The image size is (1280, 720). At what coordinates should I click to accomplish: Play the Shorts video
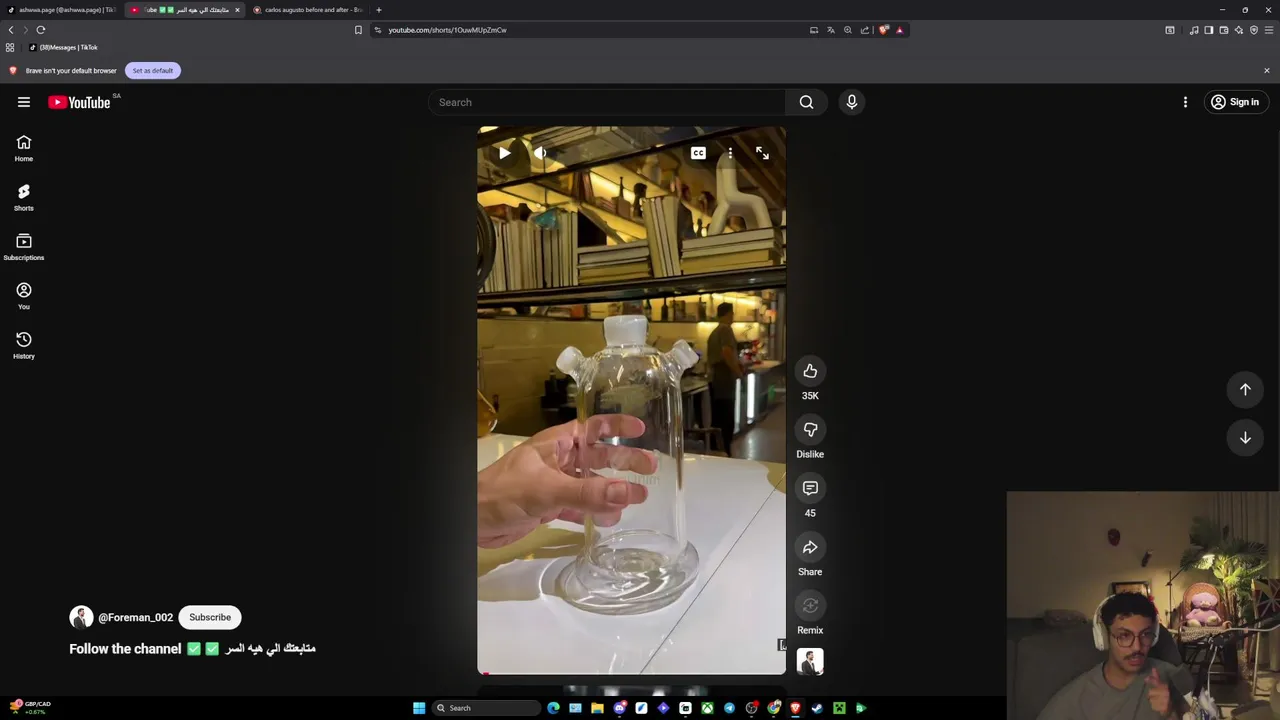pos(504,153)
